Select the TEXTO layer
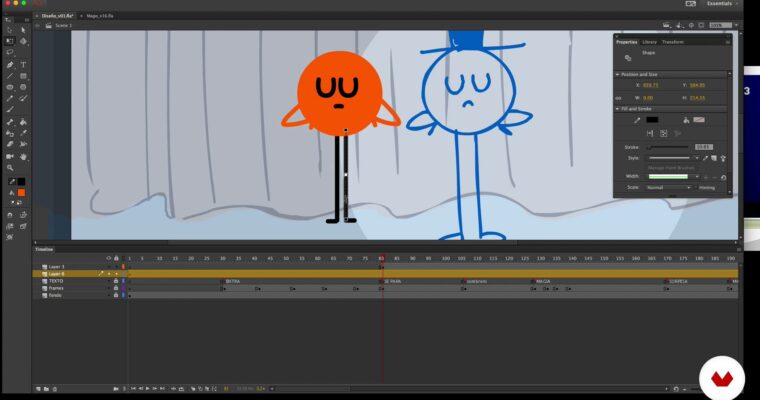760x400 pixels. click(x=56, y=281)
